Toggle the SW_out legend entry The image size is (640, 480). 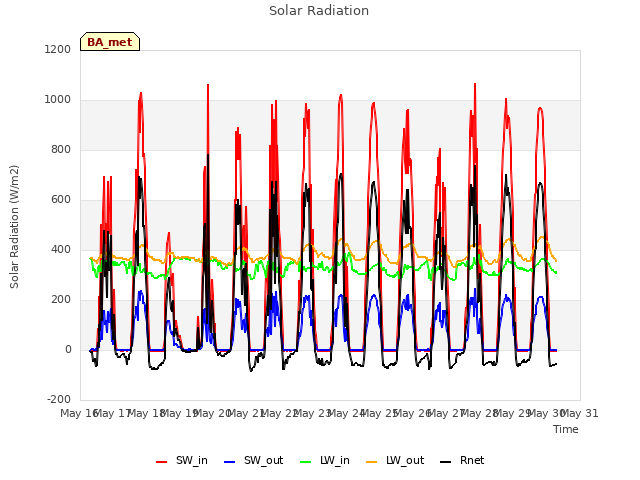[x=253, y=460]
